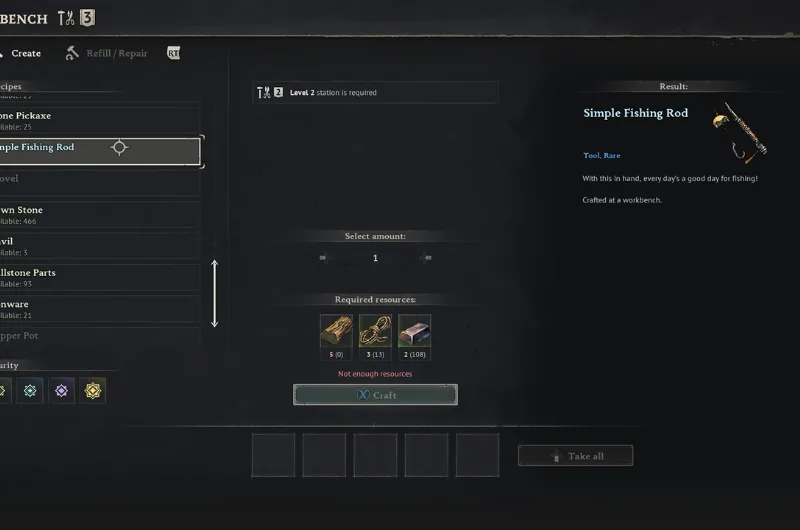Toggle the gold rarity filter
This screenshot has width=800, height=530.
tap(93, 391)
